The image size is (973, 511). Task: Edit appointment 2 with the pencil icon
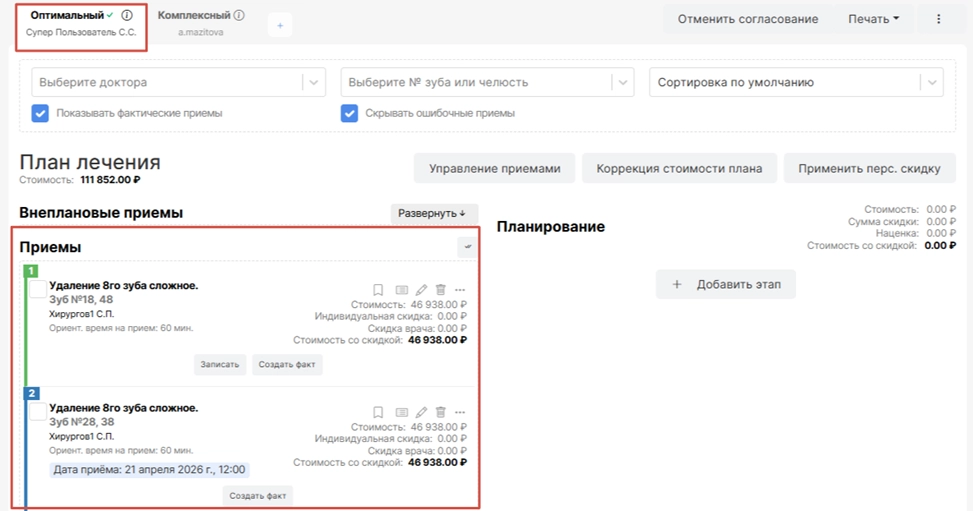pyautogui.click(x=421, y=412)
